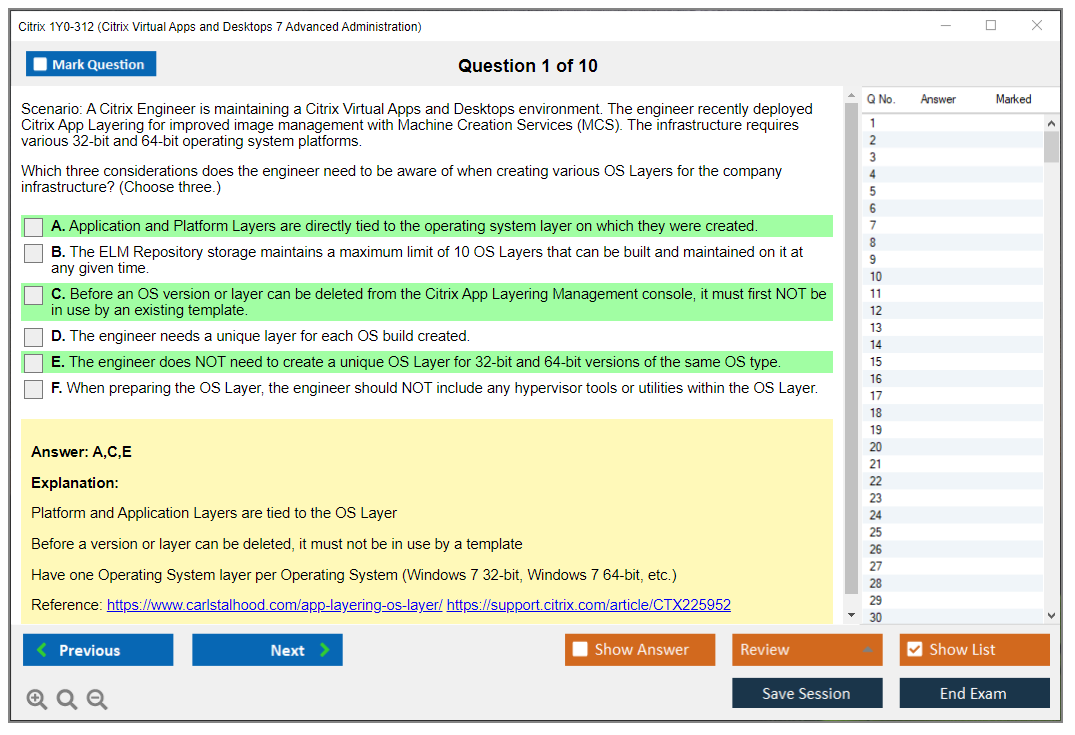
Task: Check answer option A checkbox
Action: click(33, 227)
